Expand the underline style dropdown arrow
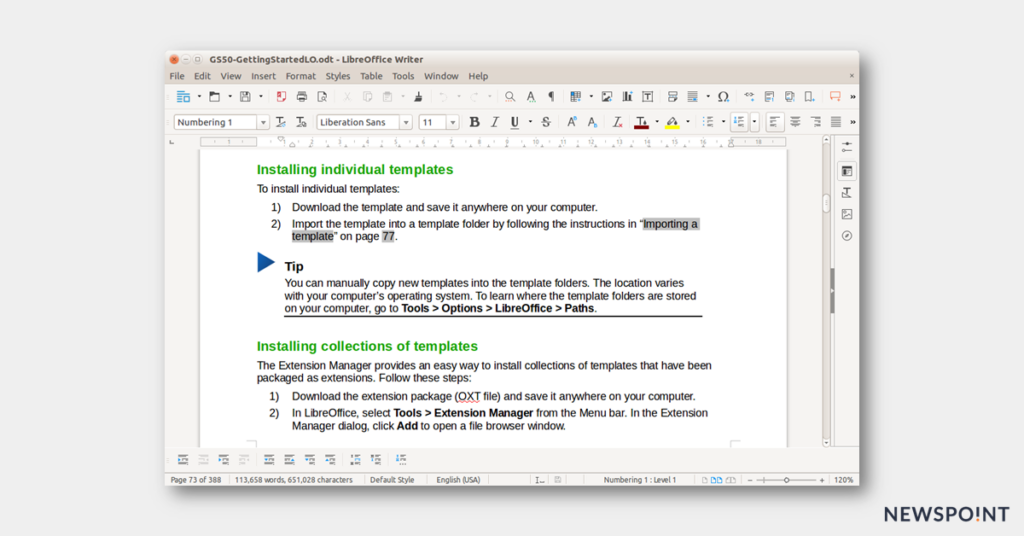Image resolution: width=1024 pixels, height=536 pixels. [530, 122]
